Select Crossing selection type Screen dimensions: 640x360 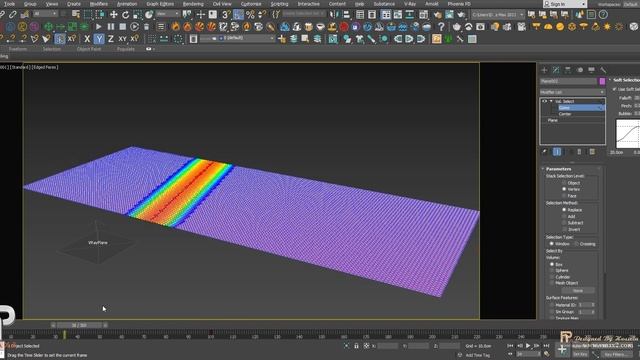pos(577,244)
